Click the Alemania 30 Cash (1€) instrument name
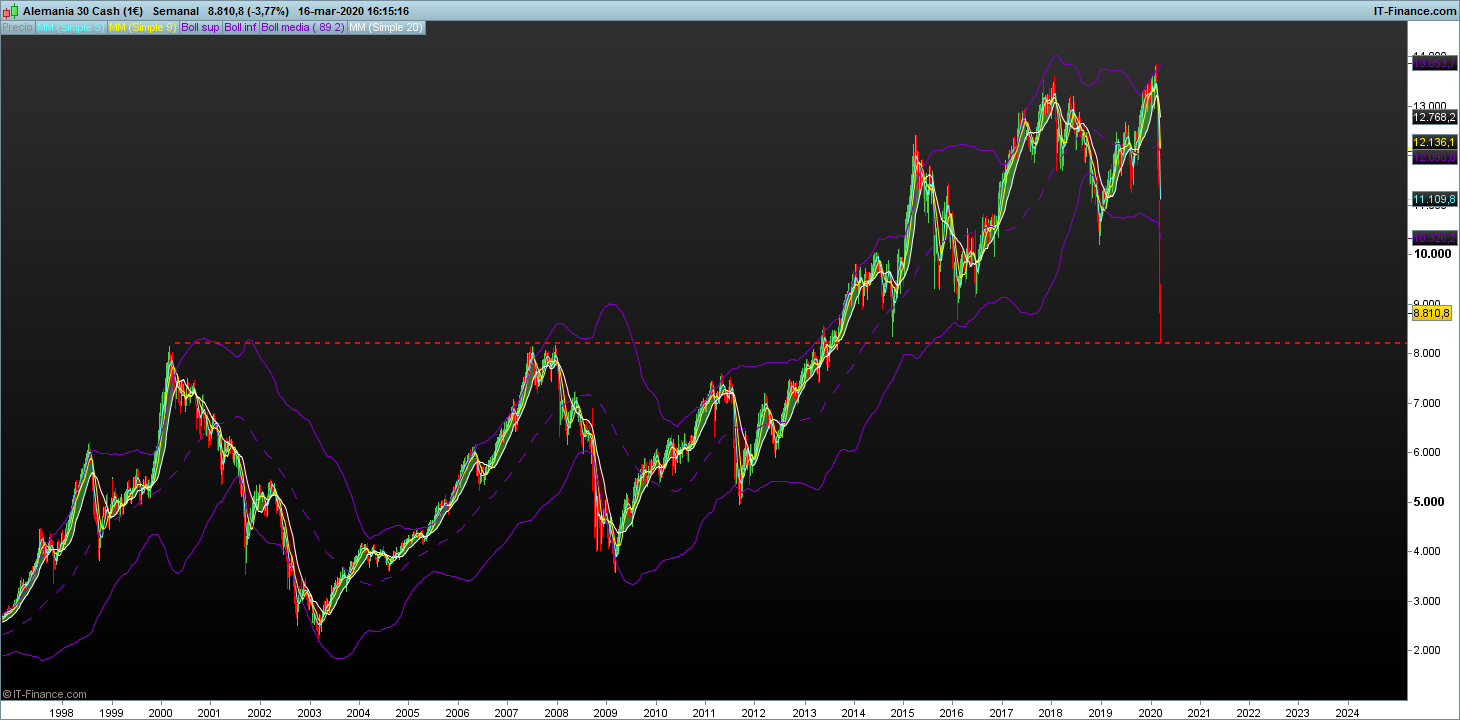Screen dimensions: 1460x720 point(83,11)
